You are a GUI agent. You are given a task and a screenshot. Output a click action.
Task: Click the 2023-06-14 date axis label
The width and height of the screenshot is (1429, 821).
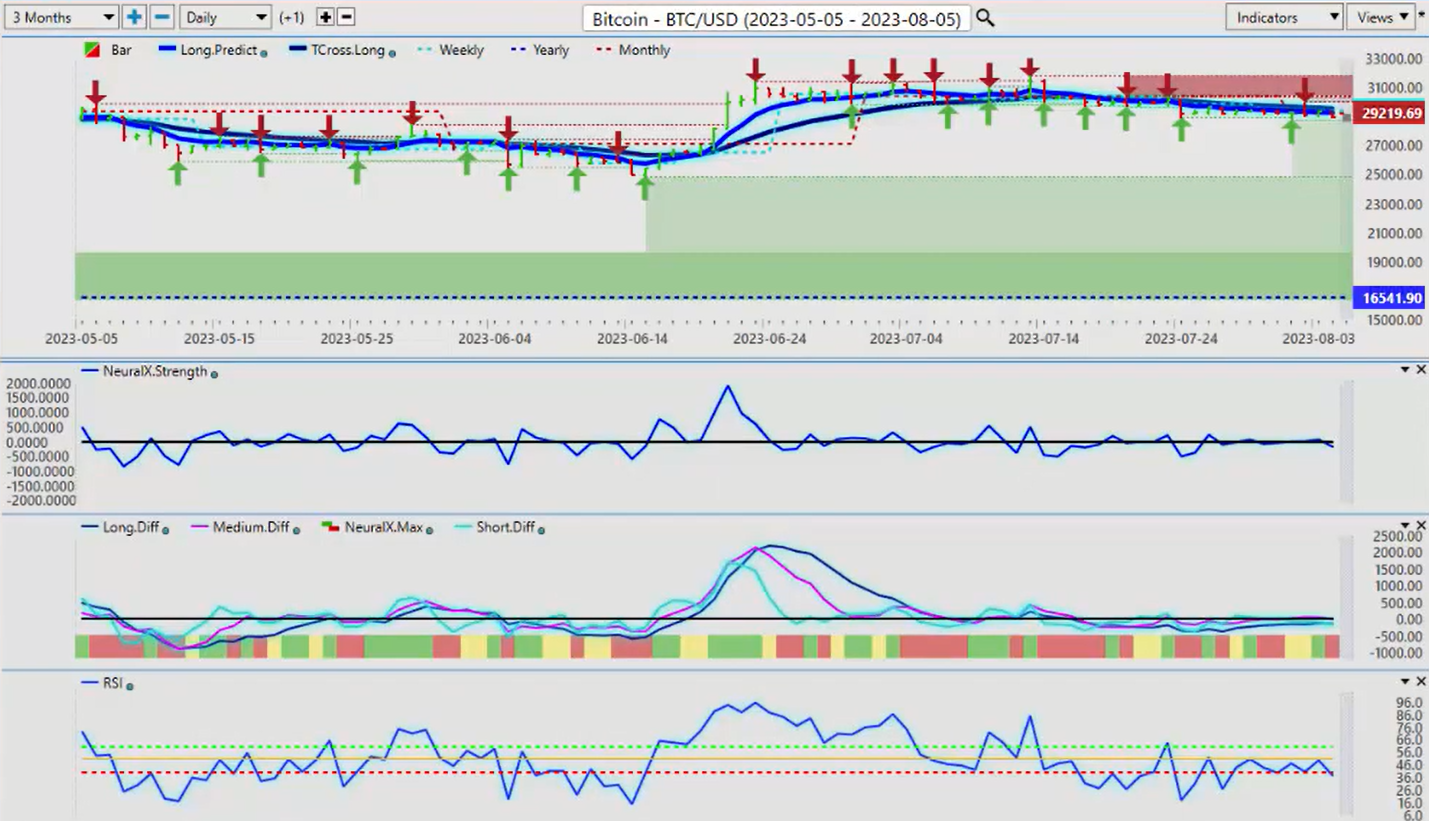tap(632, 339)
